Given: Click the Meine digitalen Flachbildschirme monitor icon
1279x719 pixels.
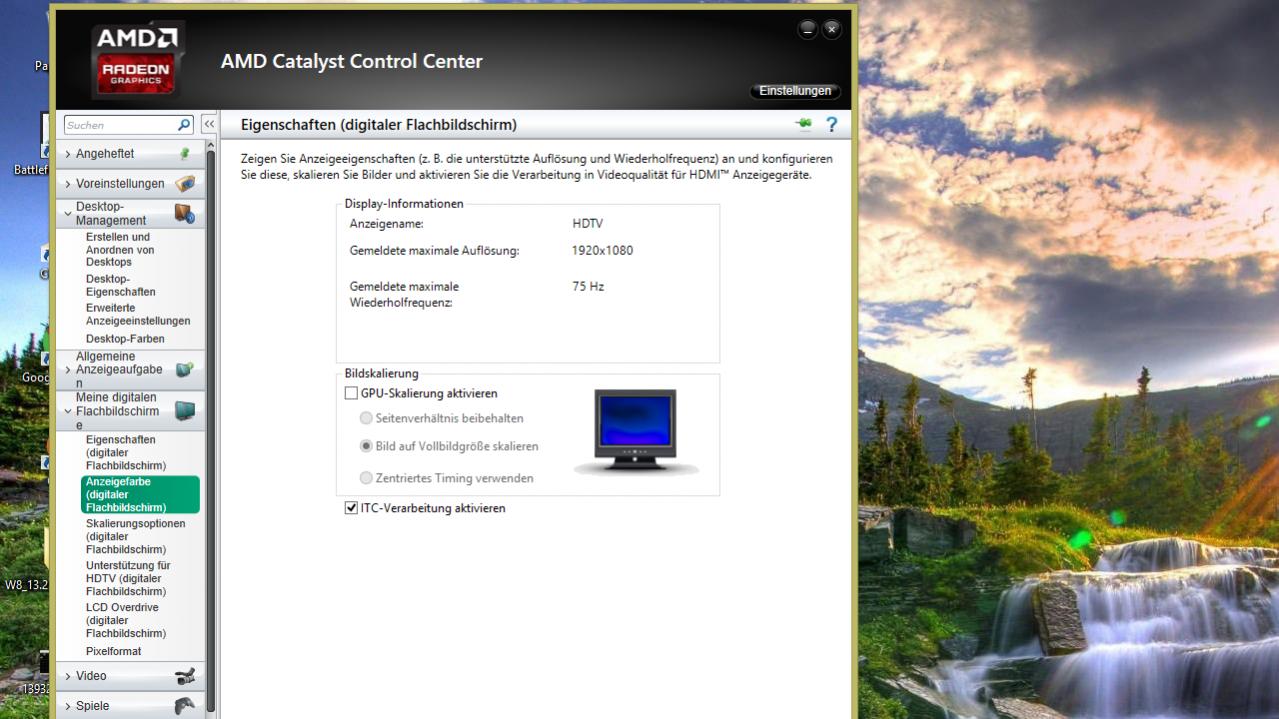Looking at the screenshot, I should 185,411.
